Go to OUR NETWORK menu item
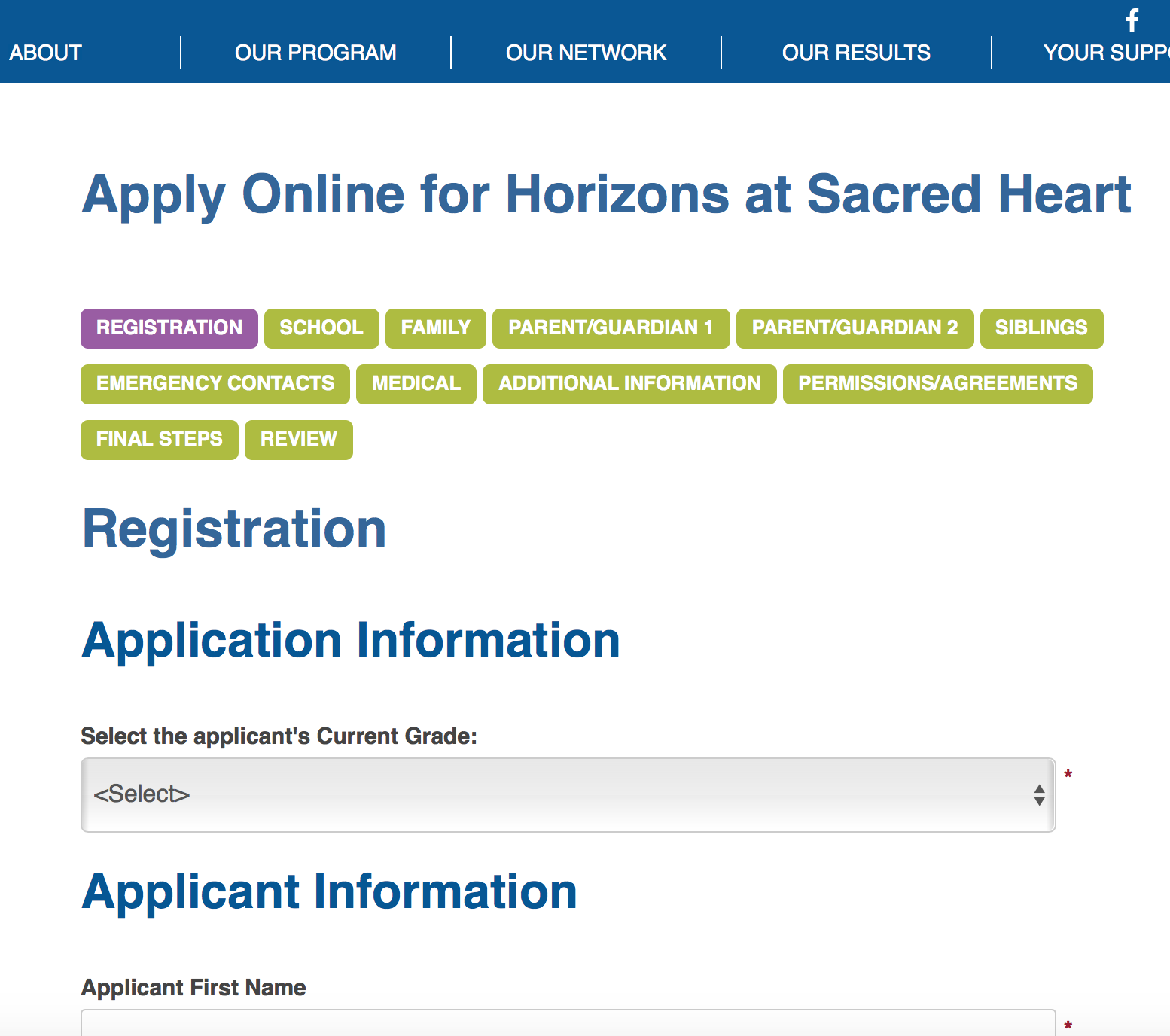Screen dimensions: 1170x1036 click(586, 53)
